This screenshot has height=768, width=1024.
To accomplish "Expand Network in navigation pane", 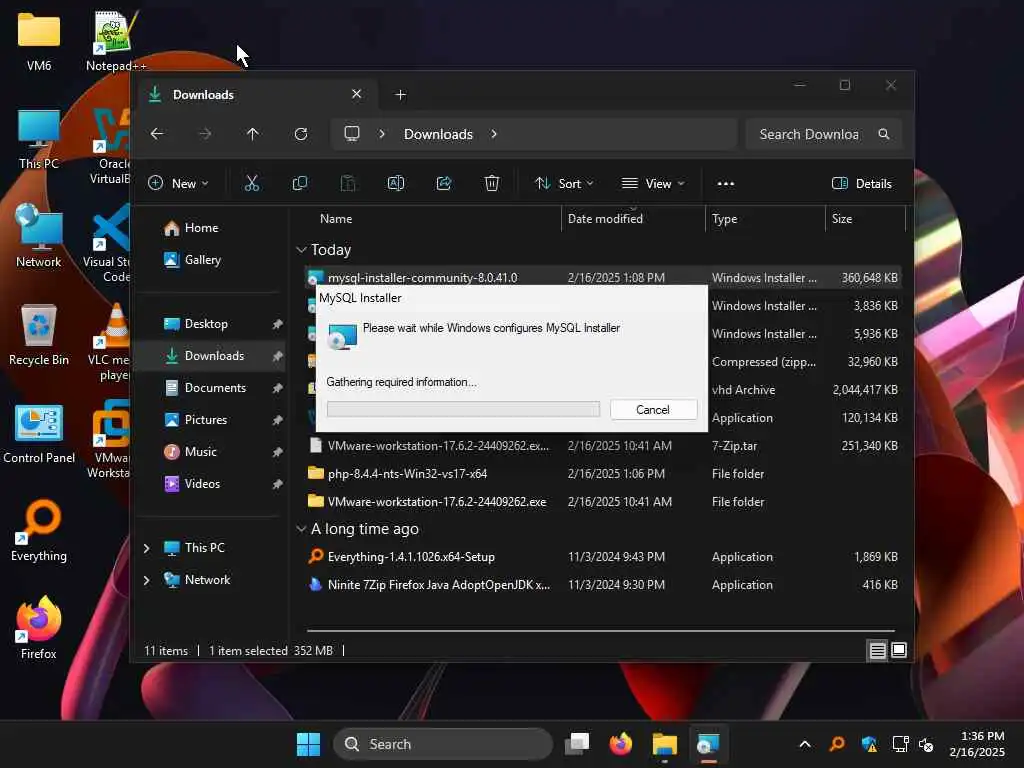I will (x=147, y=580).
